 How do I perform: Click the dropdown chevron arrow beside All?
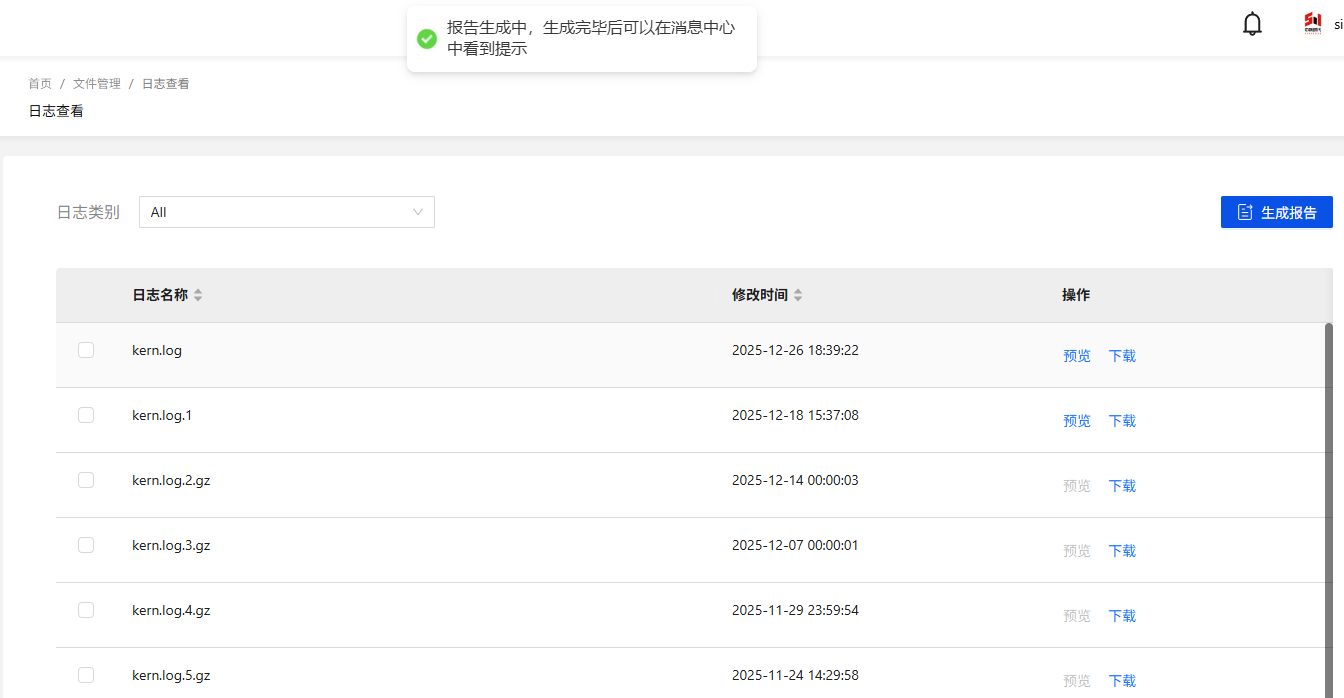[418, 212]
